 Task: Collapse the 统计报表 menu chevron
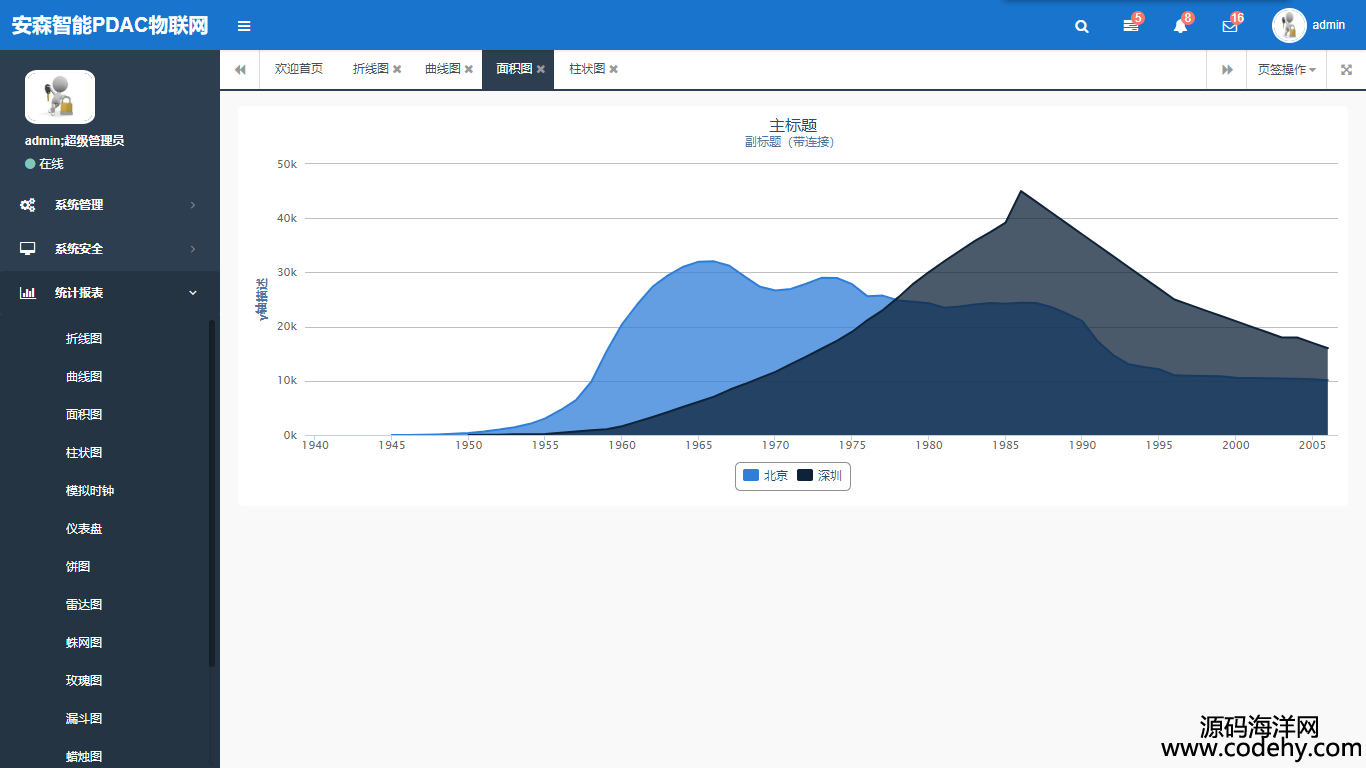(x=193, y=293)
